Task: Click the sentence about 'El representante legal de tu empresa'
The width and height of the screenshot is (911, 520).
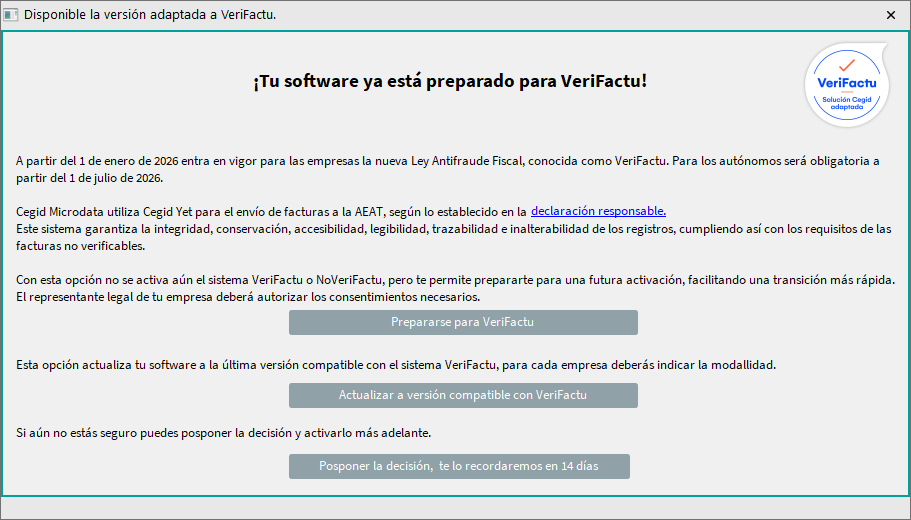Action: 248,297
